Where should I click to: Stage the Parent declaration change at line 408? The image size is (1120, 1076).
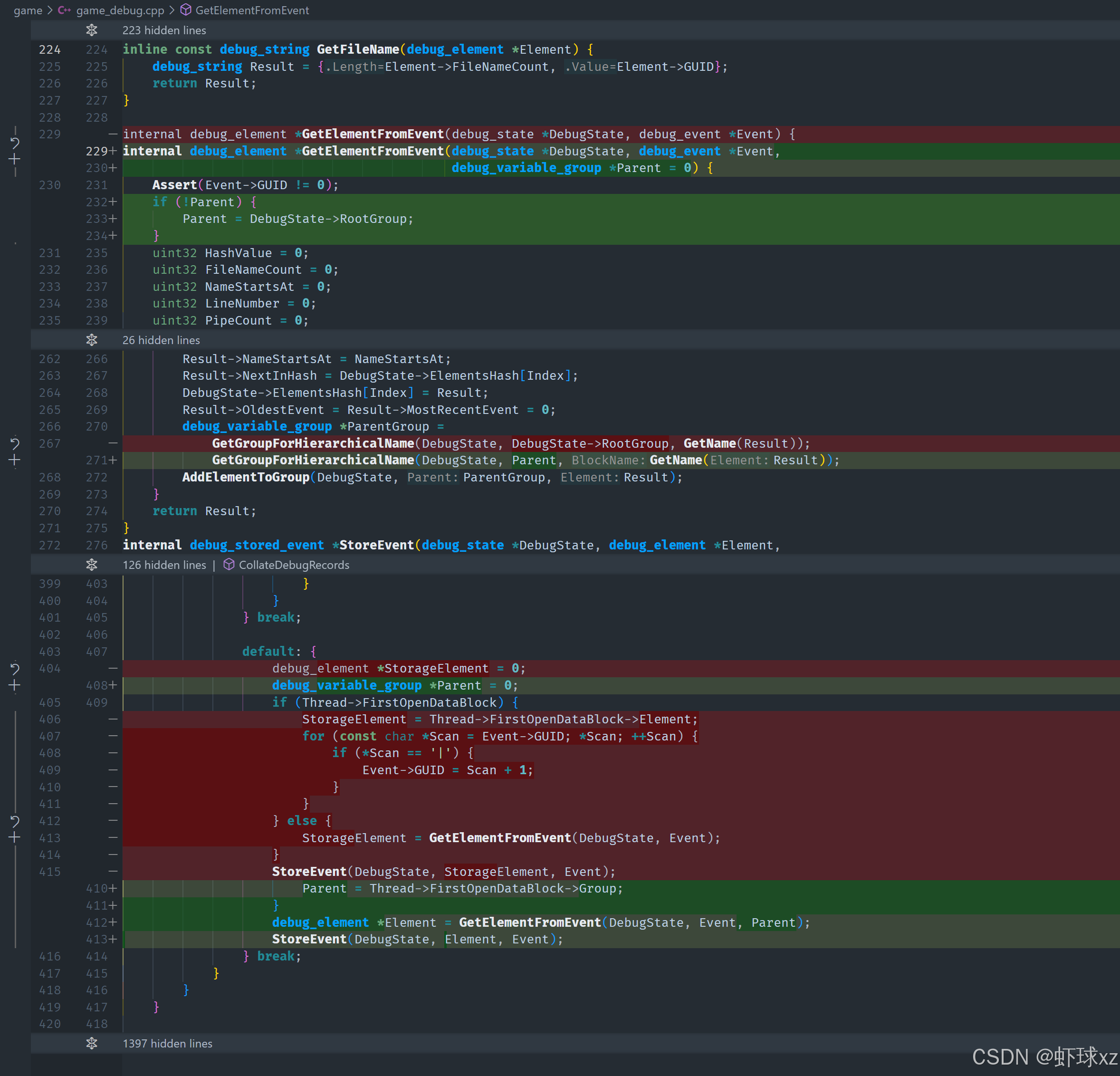(x=15, y=686)
